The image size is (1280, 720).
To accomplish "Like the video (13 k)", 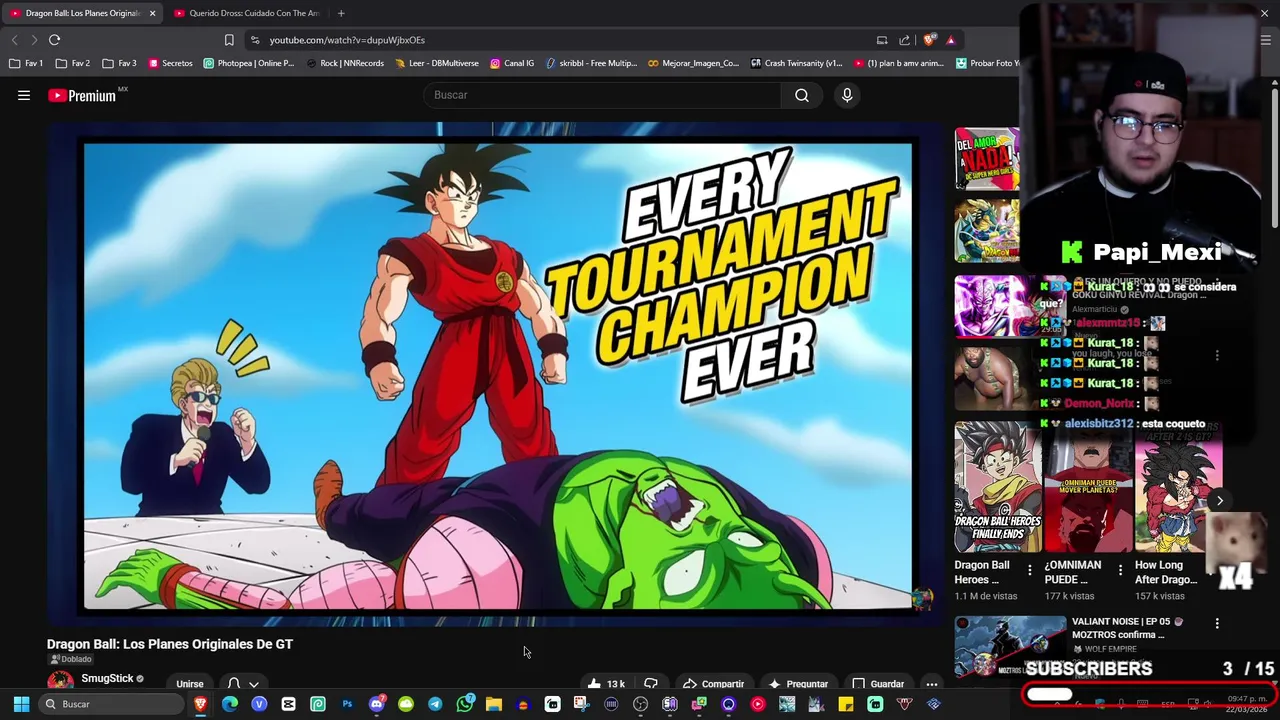I will click(x=607, y=684).
